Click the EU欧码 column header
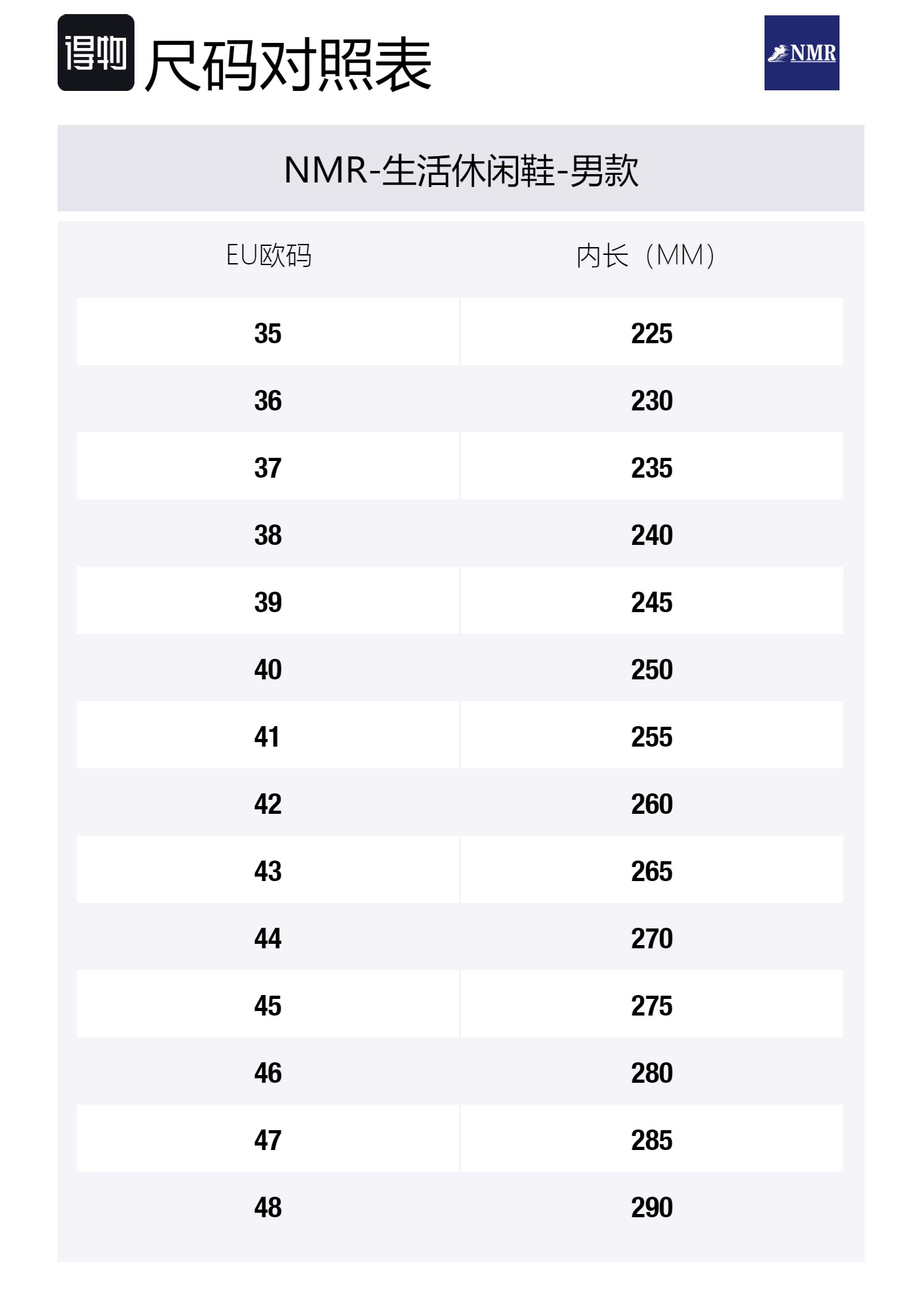The height and width of the screenshot is (1312, 924). [x=268, y=255]
